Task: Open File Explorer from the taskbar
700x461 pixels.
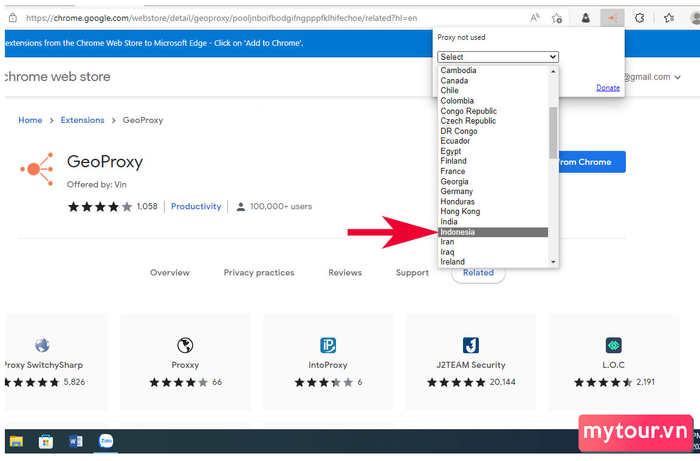Action: pos(17,441)
